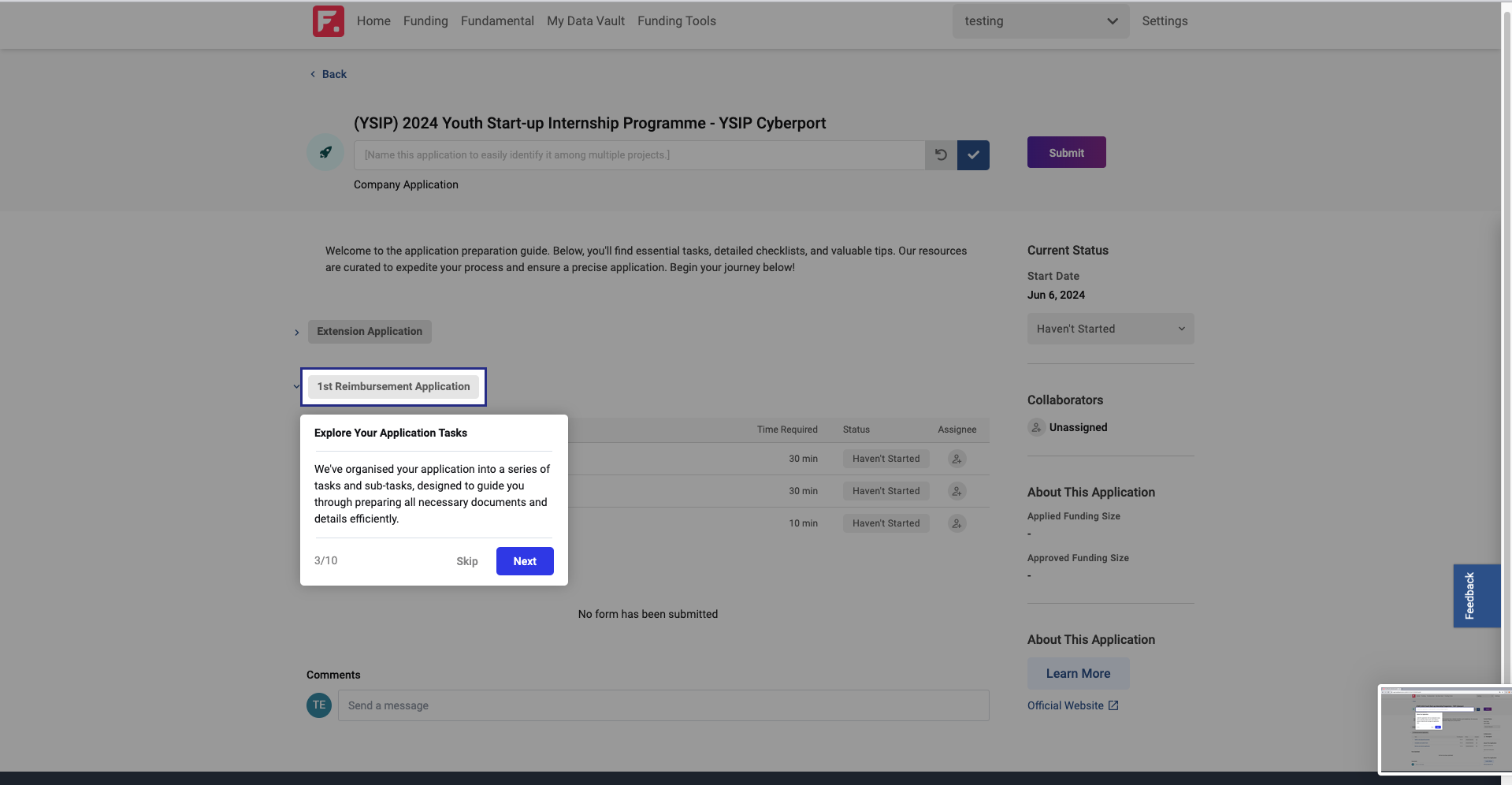This screenshot has height=785, width=1512.
Task: Click the Unassigned collaborator add icon
Action: (1036, 427)
